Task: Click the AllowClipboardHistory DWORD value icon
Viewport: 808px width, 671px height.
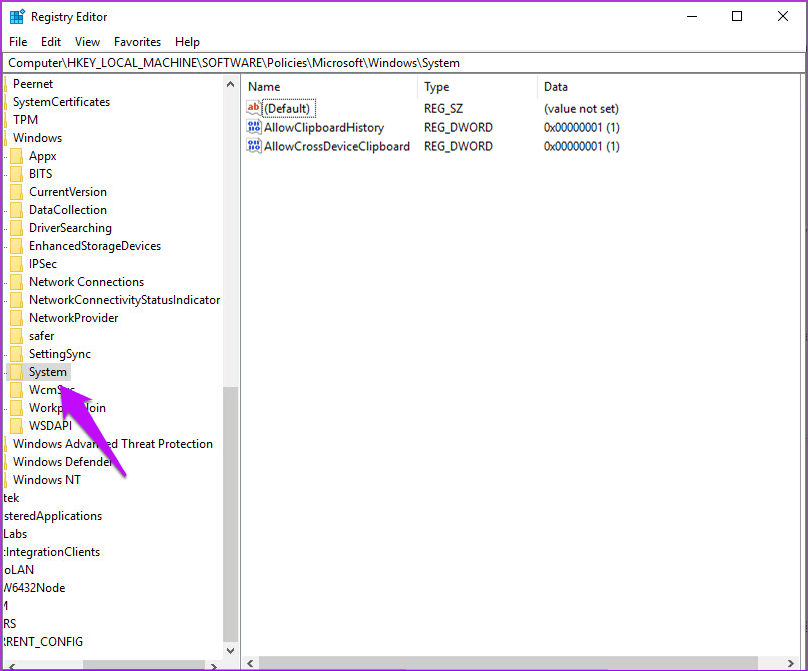Action: point(253,128)
